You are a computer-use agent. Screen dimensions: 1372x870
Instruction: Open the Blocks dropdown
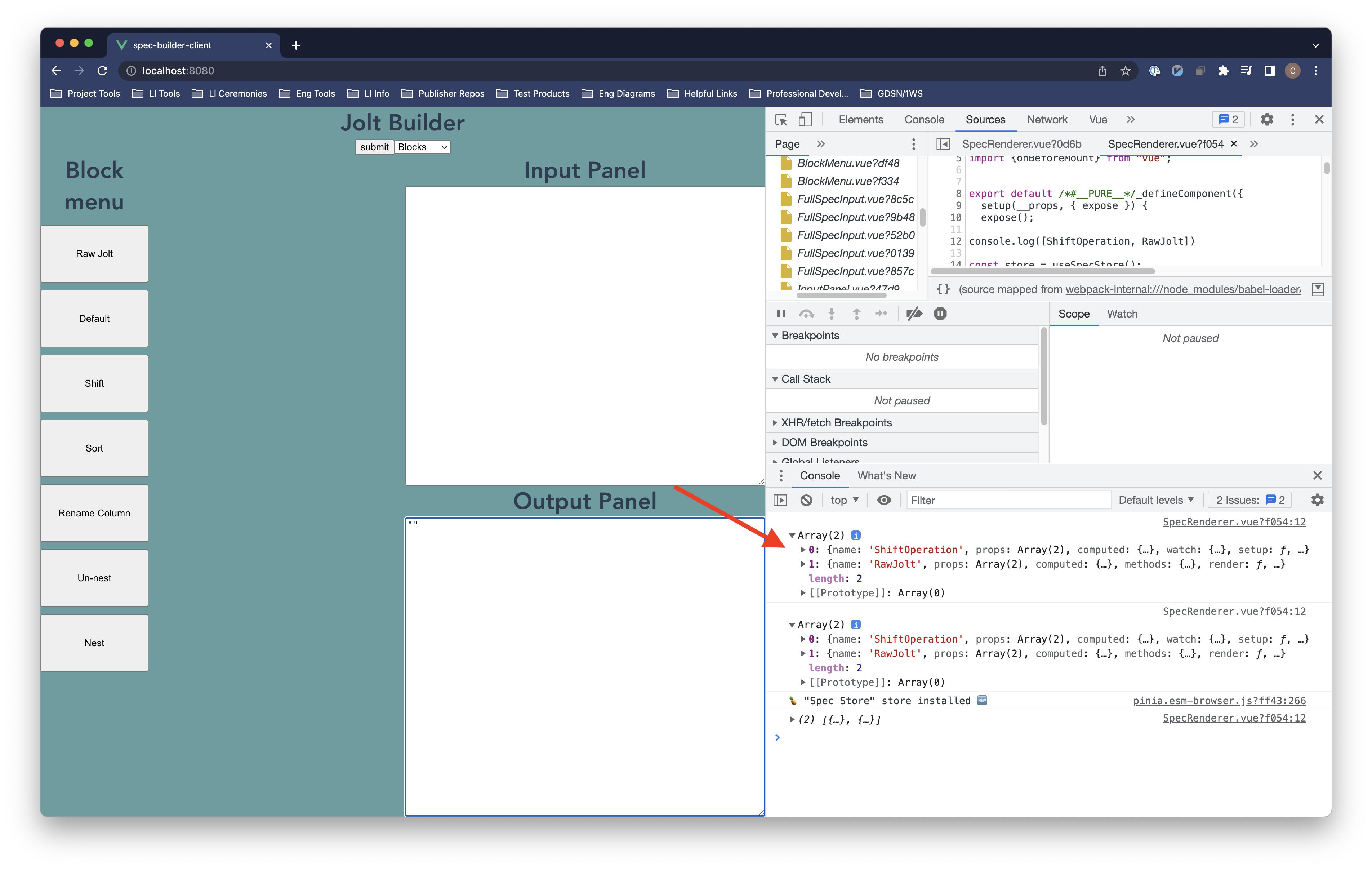point(422,147)
